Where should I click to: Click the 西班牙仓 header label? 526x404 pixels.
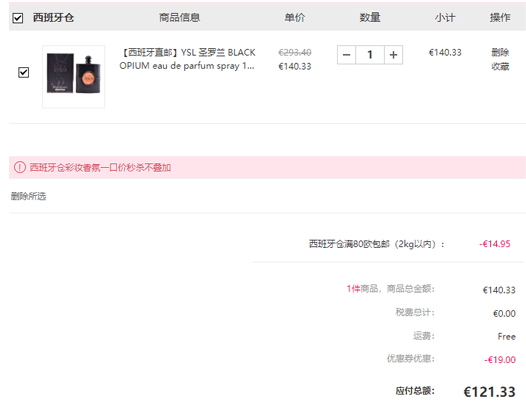pyautogui.click(x=53, y=17)
